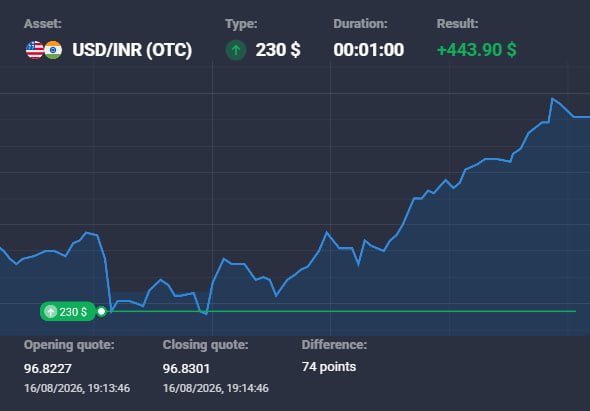Click the Difference: label
The width and height of the screenshot is (590, 411).
point(334,345)
